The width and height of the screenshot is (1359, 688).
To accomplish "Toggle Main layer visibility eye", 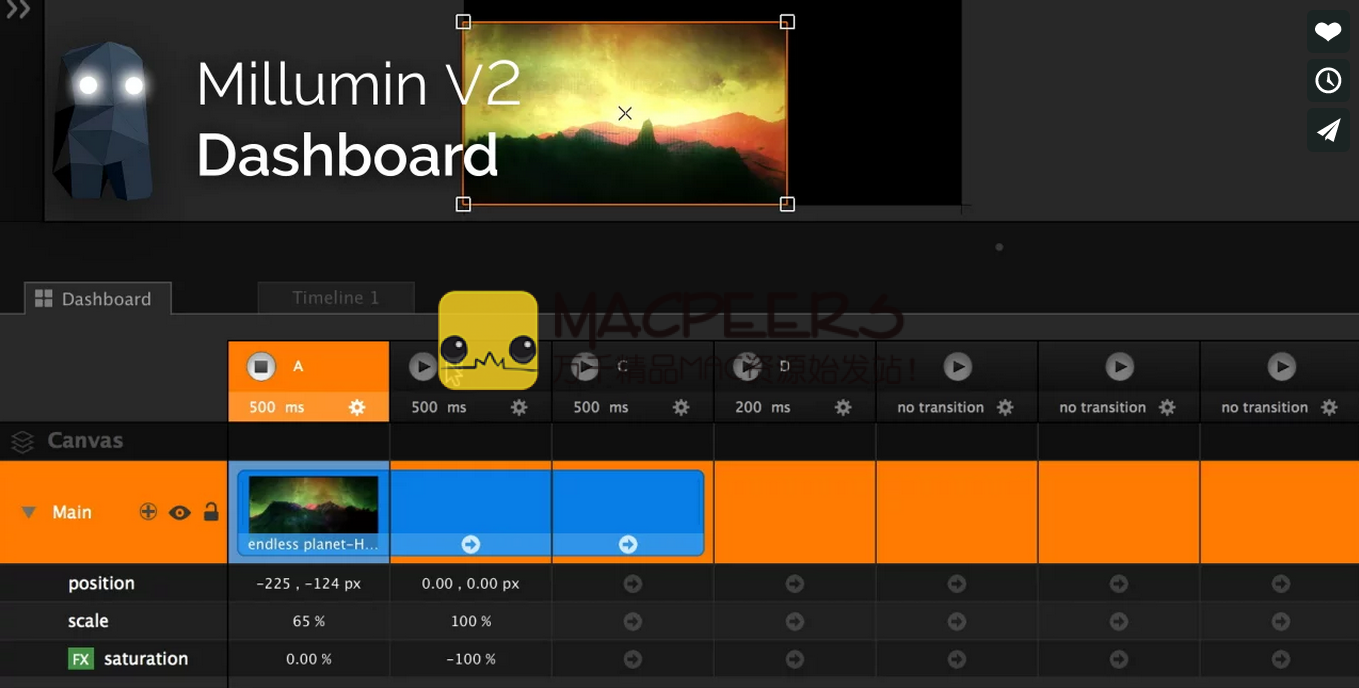I will coord(180,513).
